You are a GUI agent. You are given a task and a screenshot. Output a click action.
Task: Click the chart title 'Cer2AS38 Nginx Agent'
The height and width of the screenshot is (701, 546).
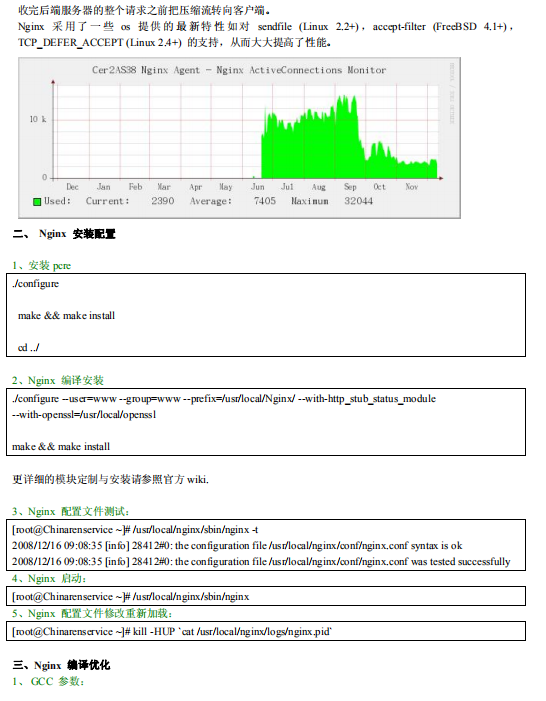point(146,70)
